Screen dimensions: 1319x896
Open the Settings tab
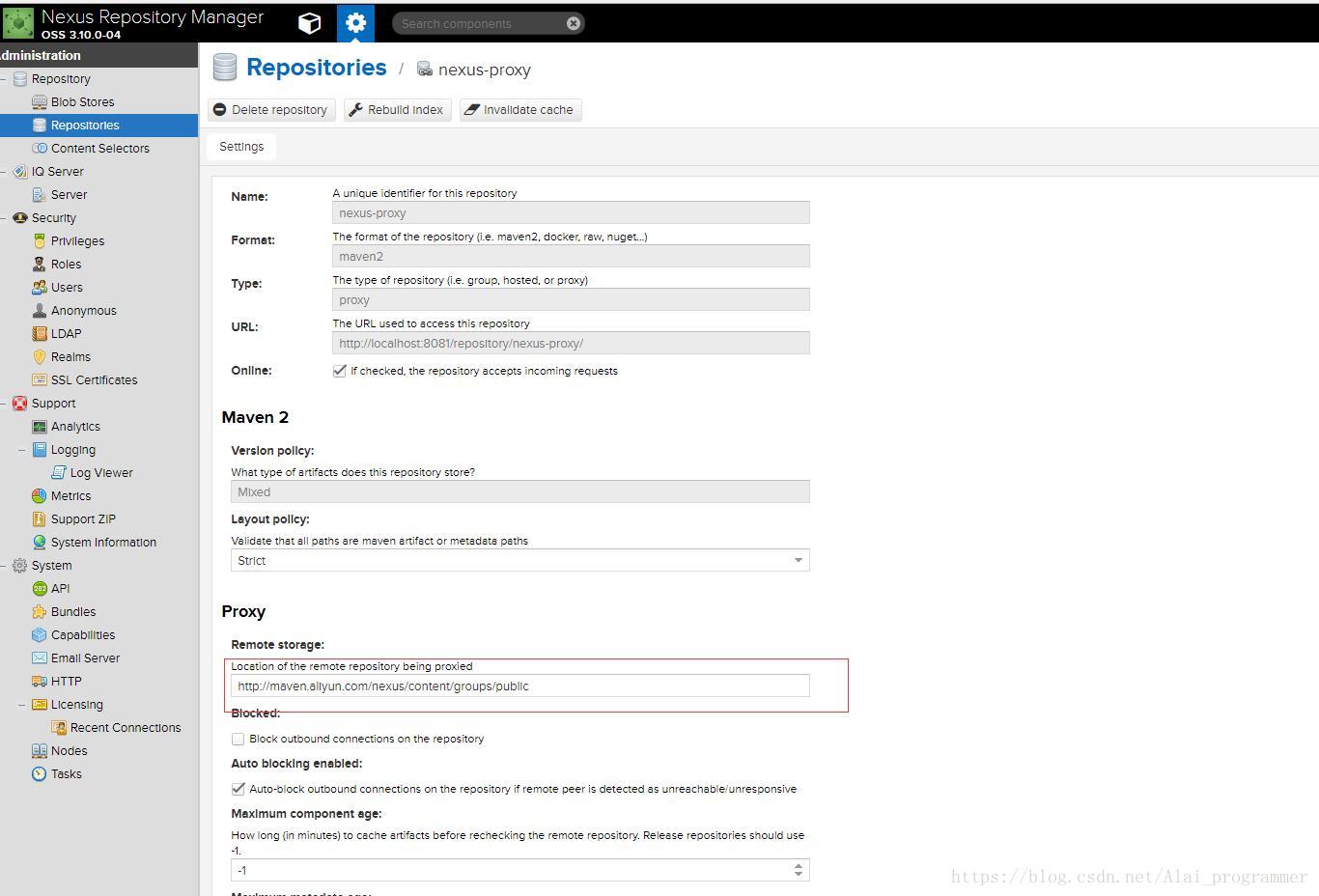pyautogui.click(x=241, y=146)
